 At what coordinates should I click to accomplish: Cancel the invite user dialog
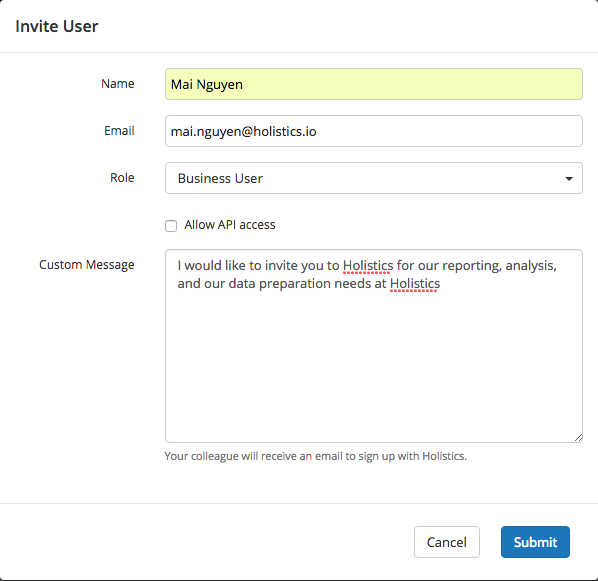pos(447,542)
